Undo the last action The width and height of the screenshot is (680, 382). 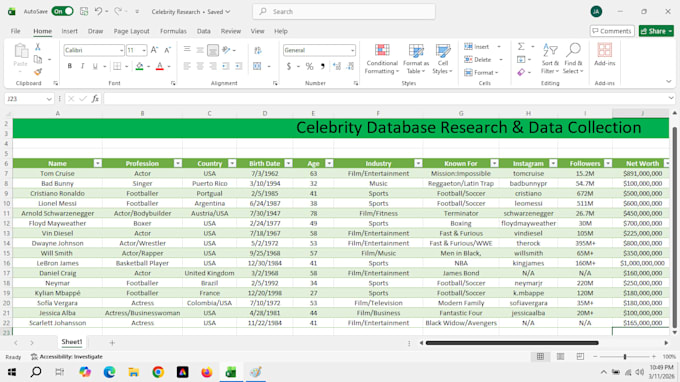click(x=98, y=11)
